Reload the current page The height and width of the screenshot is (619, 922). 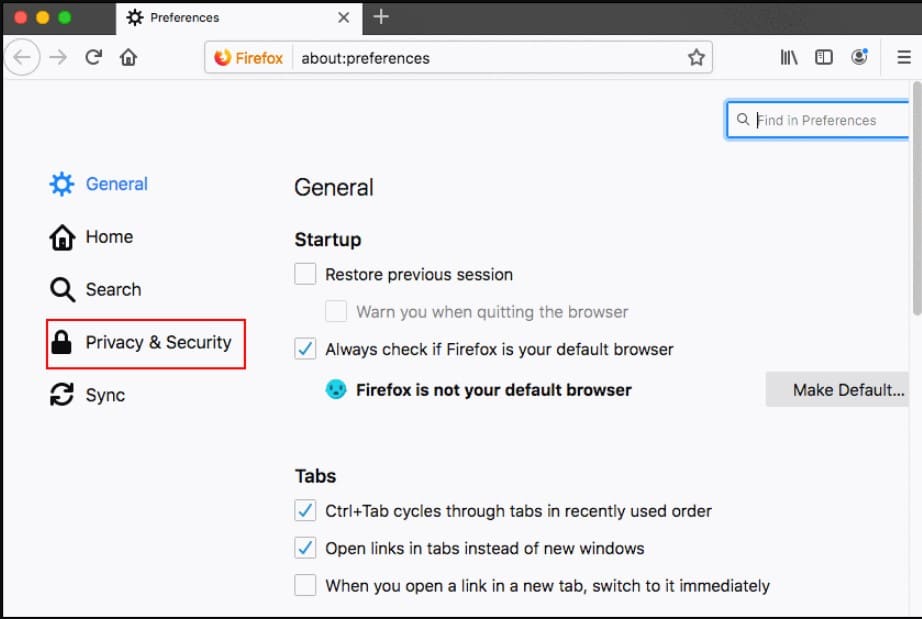click(x=93, y=57)
